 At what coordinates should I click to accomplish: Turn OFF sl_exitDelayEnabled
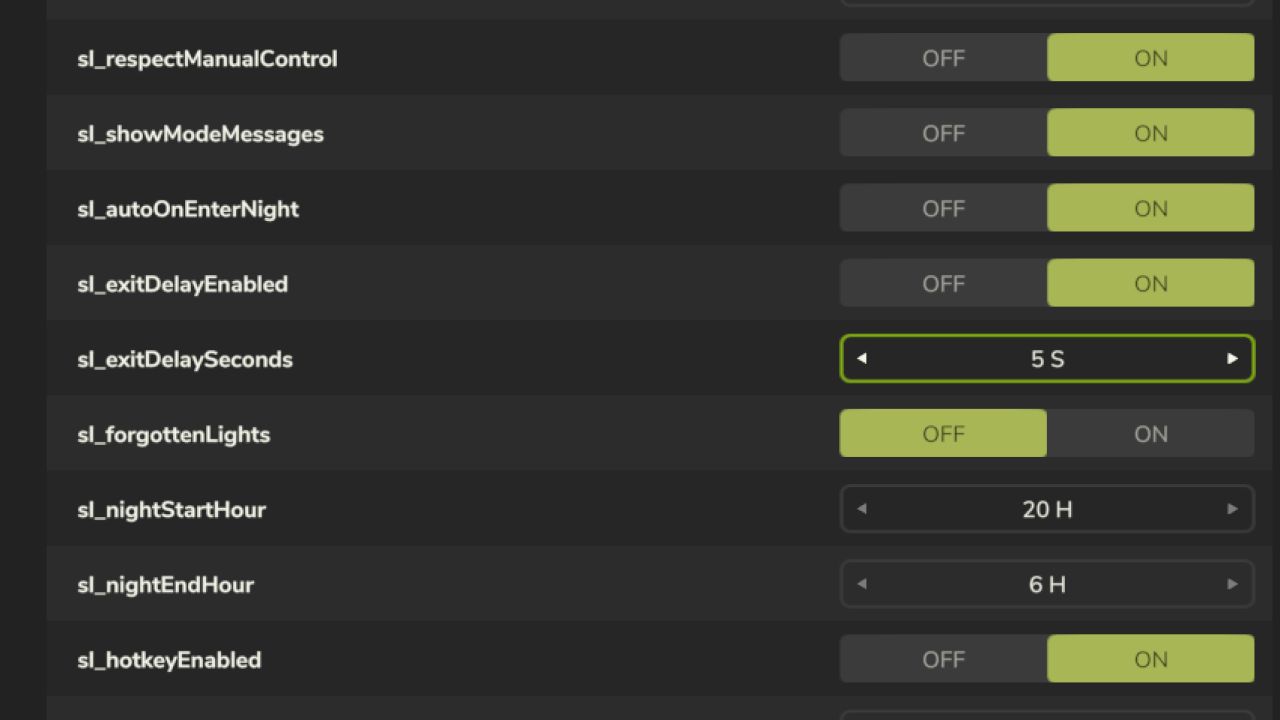[x=943, y=284]
